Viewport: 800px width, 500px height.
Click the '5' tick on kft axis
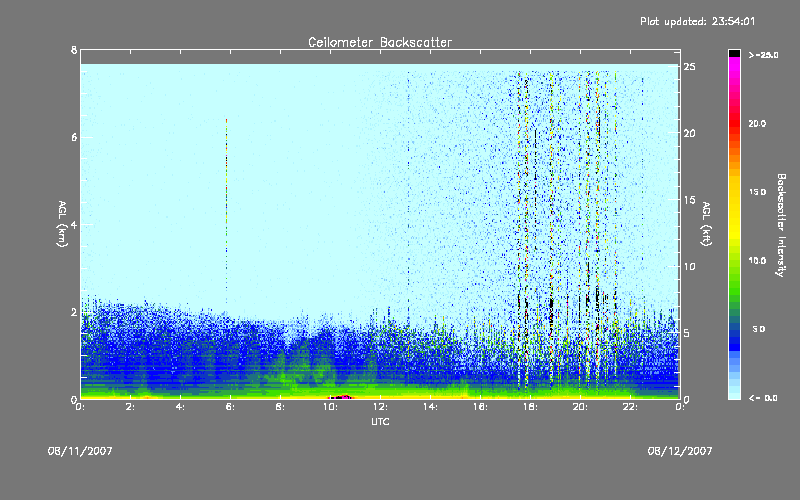click(x=687, y=333)
